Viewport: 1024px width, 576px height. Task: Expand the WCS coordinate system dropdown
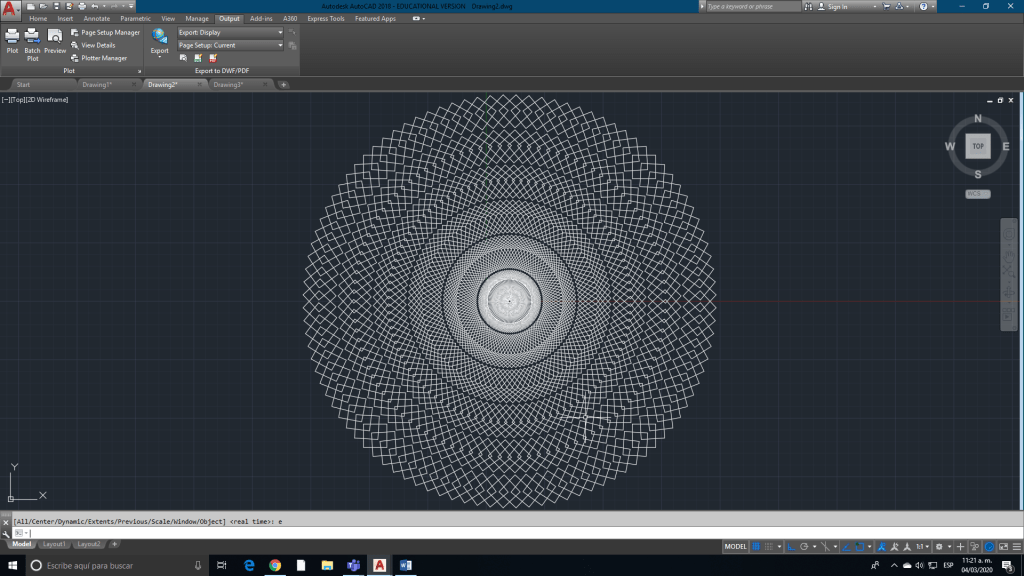pyautogui.click(x=978, y=194)
